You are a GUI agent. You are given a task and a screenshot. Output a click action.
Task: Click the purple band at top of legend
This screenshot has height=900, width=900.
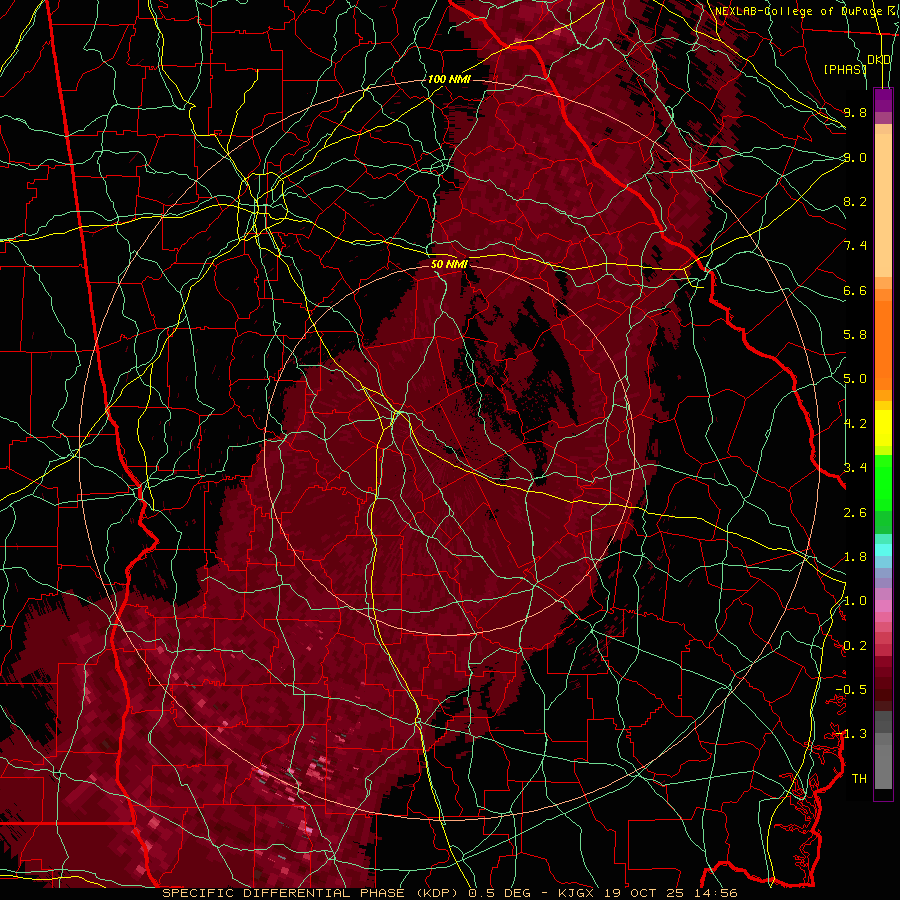tap(883, 100)
